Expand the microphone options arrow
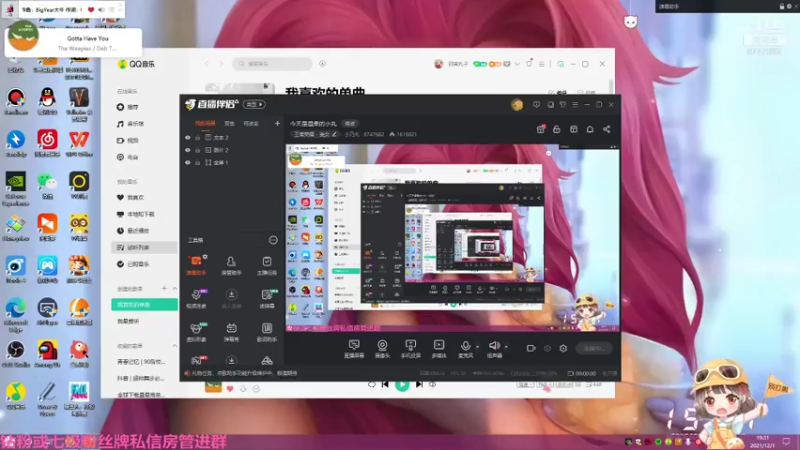The image size is (800, 450). (x=478, y=347)
